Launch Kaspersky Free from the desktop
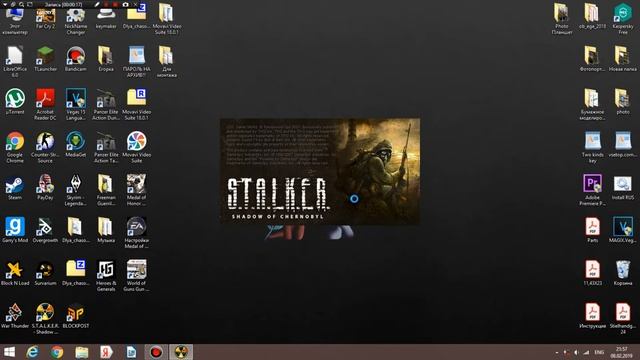The width and height of the screenshot is (640, 360). coord(623,19)
